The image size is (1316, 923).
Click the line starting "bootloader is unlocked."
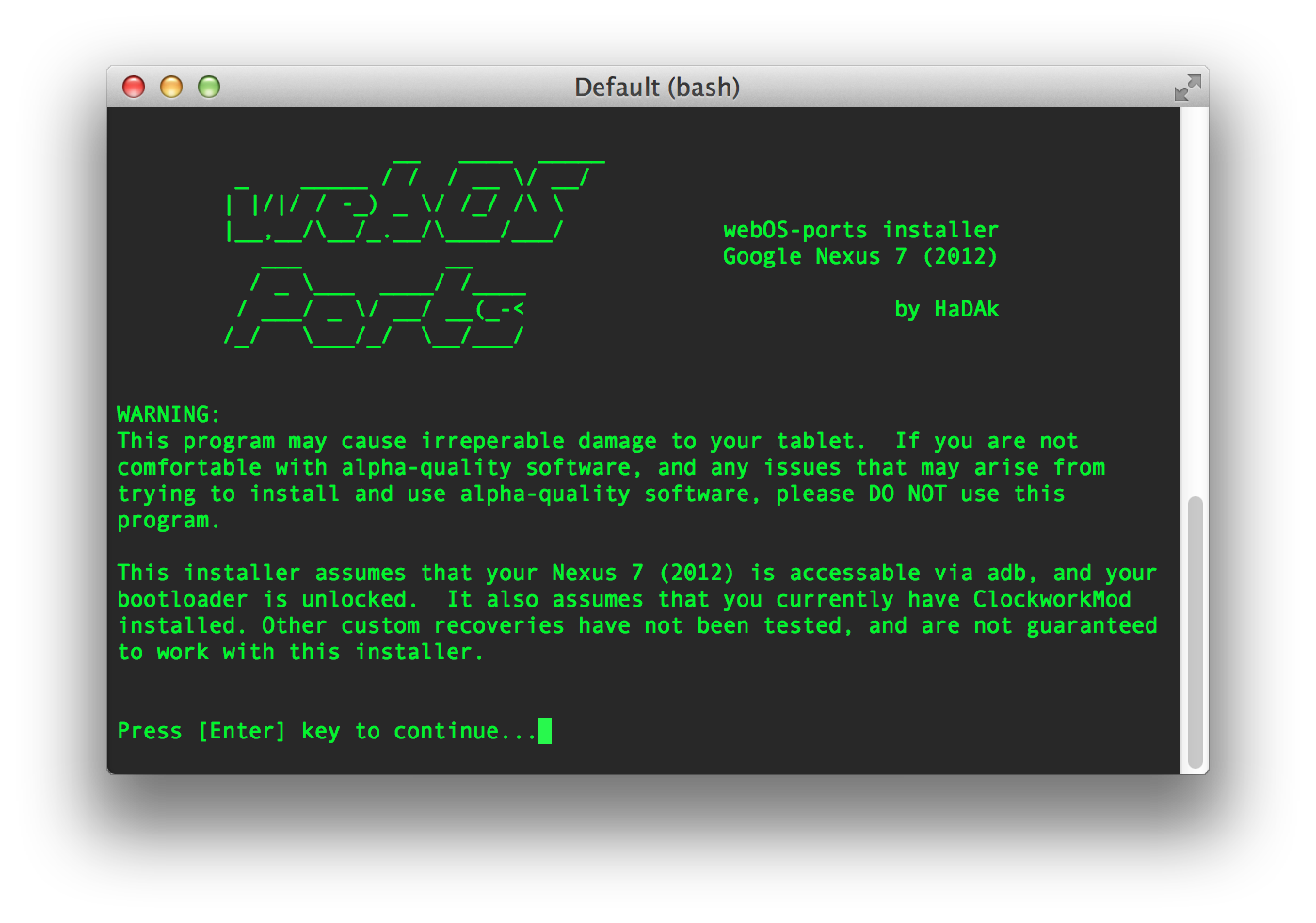click(624, 599)
